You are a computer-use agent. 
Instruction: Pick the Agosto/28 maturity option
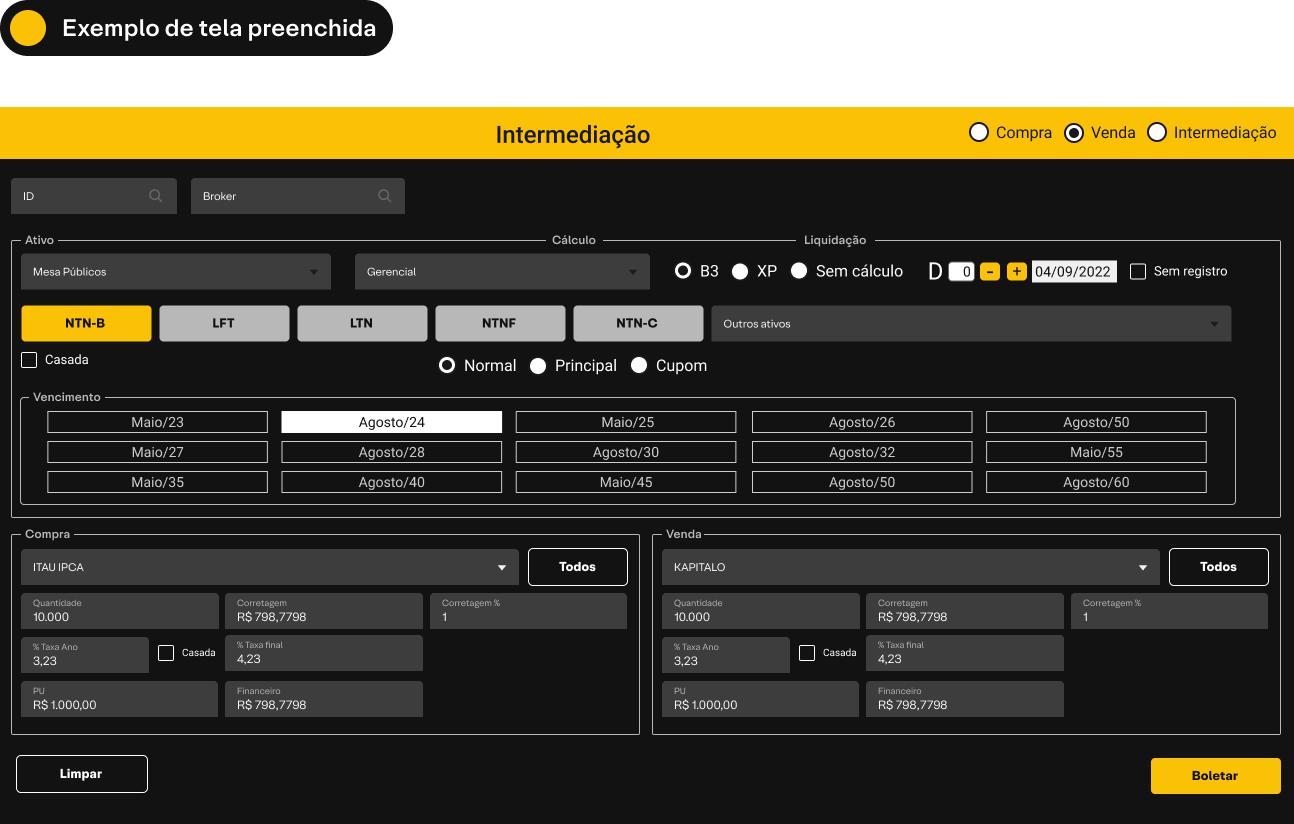391,452
